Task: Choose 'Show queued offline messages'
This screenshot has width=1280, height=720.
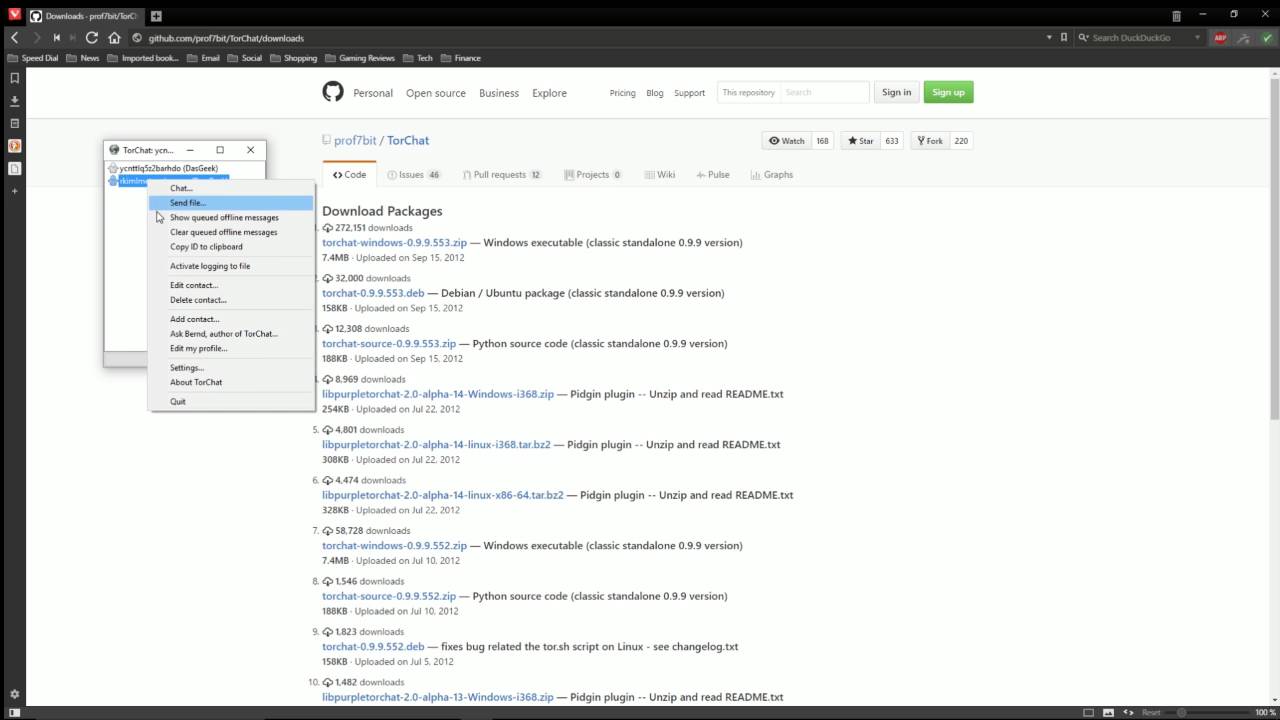Action: (x=231, y=217)
